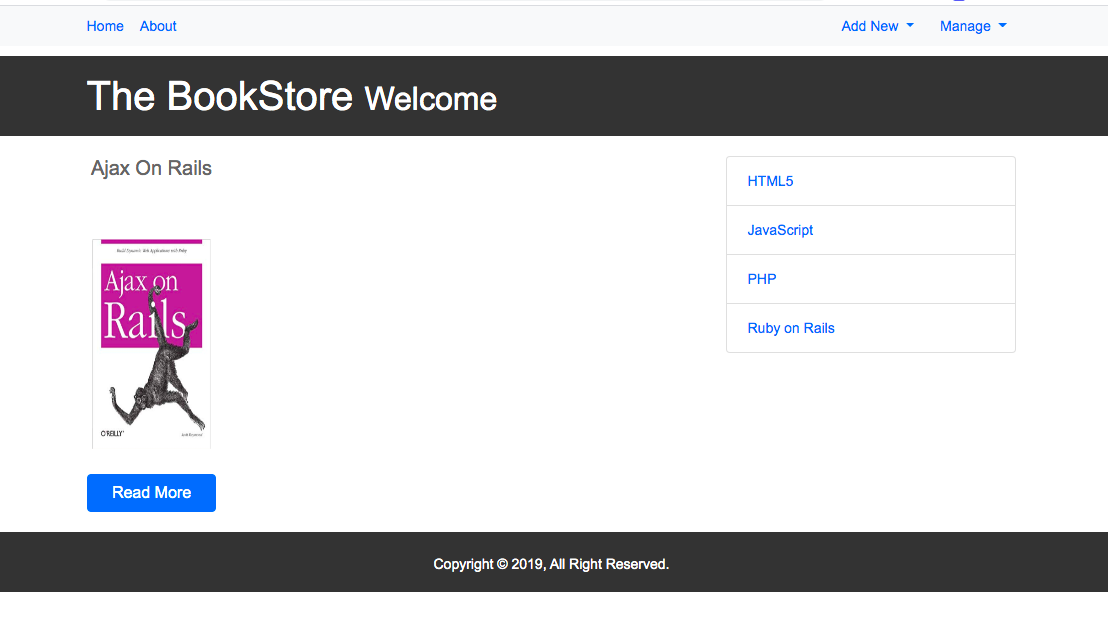Click the Welcome subtitle text
Image resolution: width=1108 pixels, height=620 pixels.
(x=430, y=99)
